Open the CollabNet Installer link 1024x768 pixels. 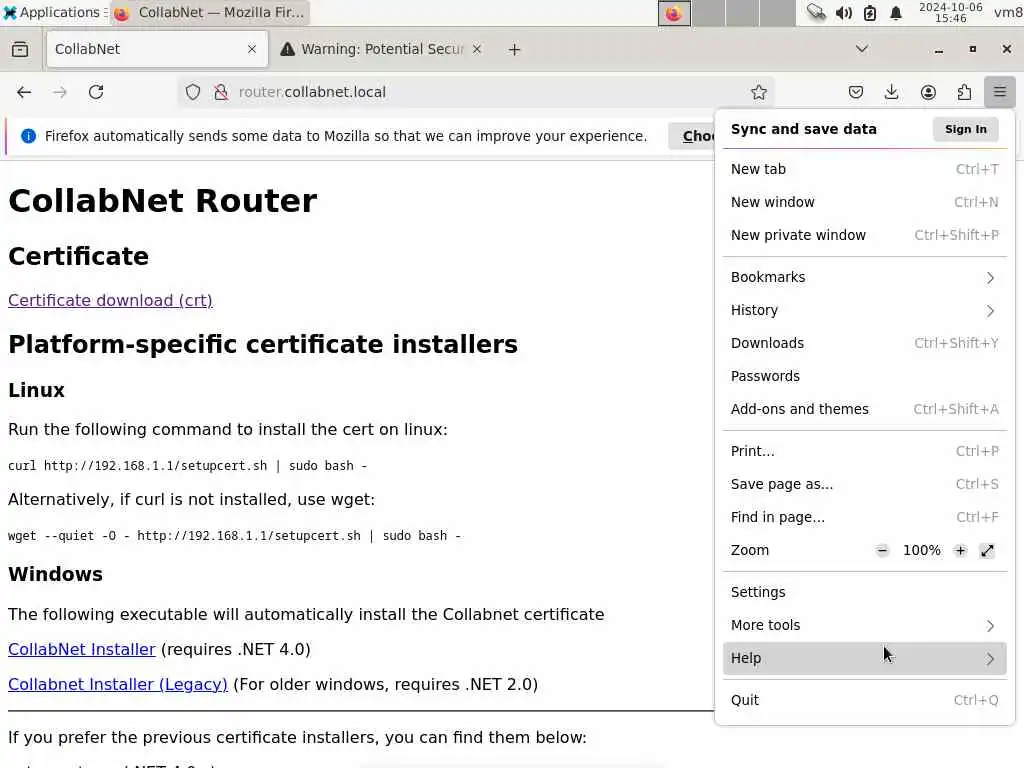click(82, 650)
